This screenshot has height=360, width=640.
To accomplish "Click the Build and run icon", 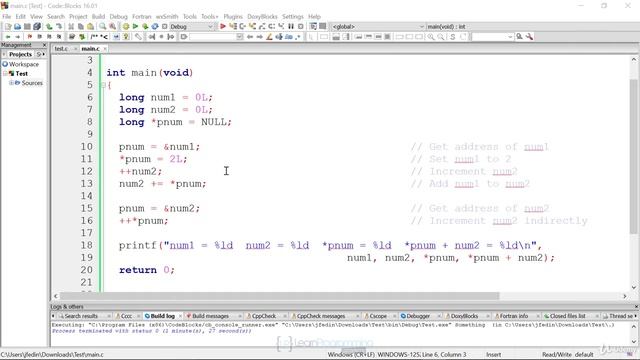I will (145, 27).
